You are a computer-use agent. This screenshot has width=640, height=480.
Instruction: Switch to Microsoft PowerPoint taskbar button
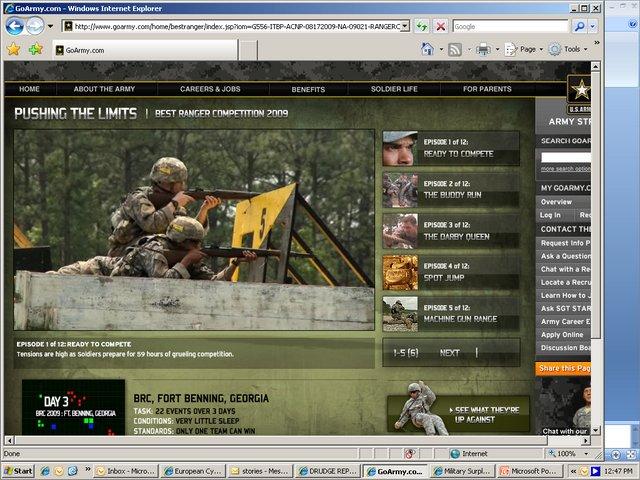tap(529, 471)
